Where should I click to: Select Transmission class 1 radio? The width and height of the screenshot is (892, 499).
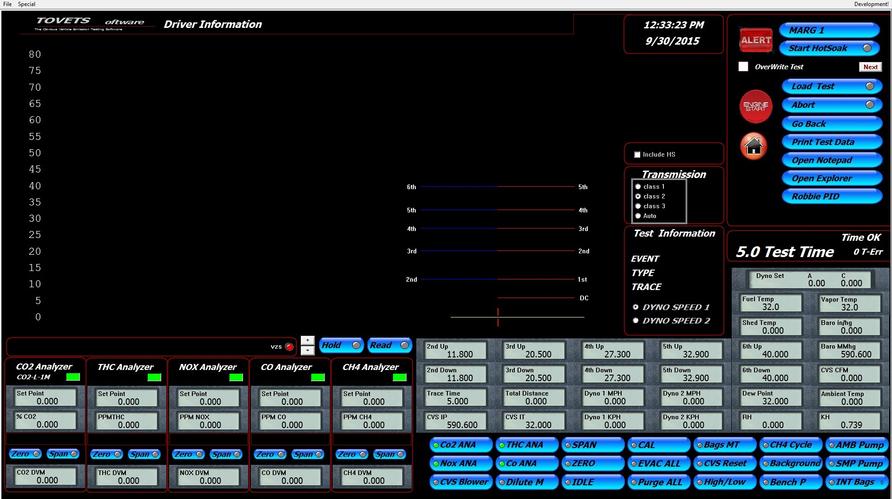tap(638, 187)
